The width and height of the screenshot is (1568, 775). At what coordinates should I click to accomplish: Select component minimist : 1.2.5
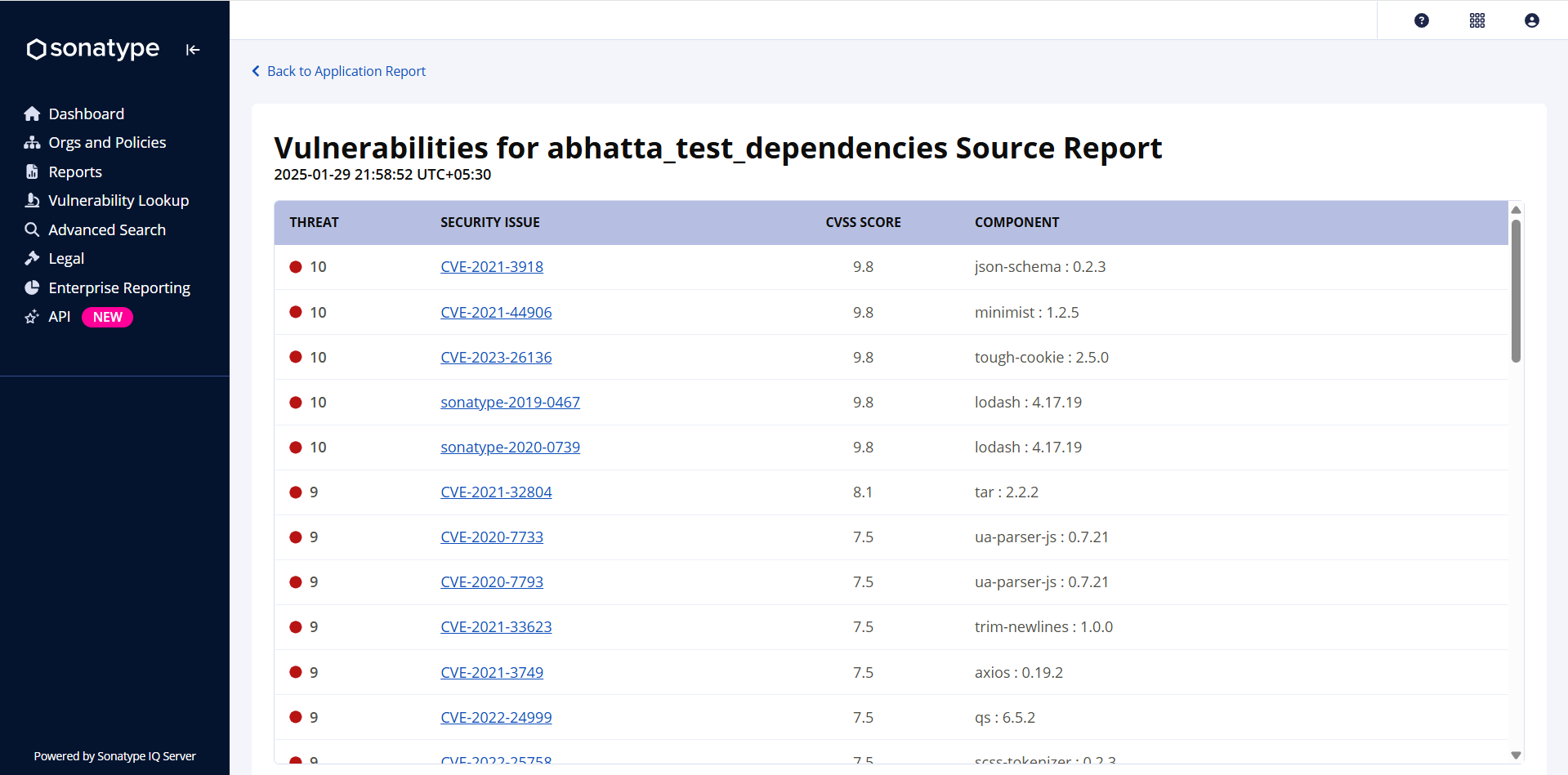pos(1026,312)
